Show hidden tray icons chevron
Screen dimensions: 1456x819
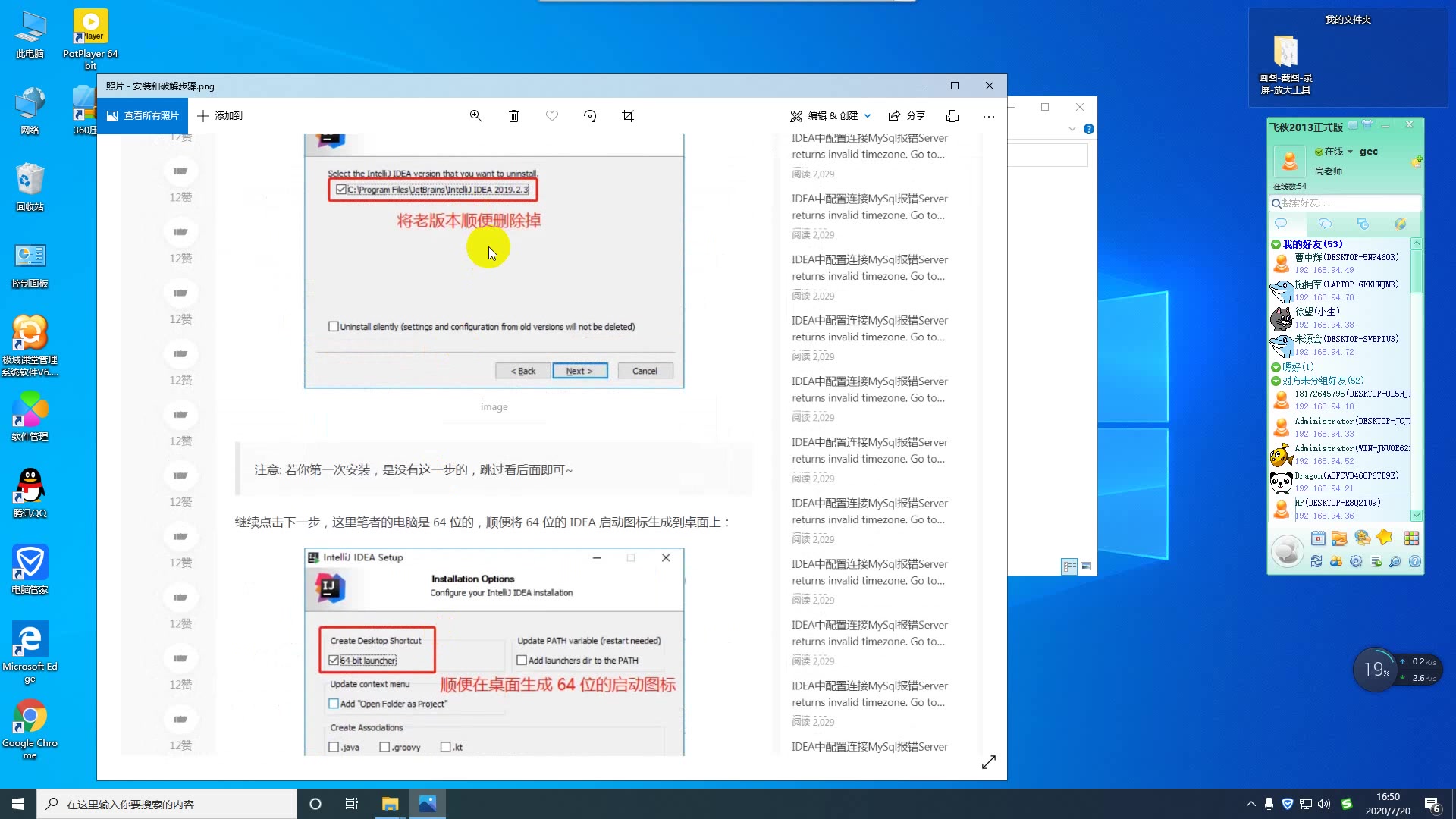pos(1250,804)
